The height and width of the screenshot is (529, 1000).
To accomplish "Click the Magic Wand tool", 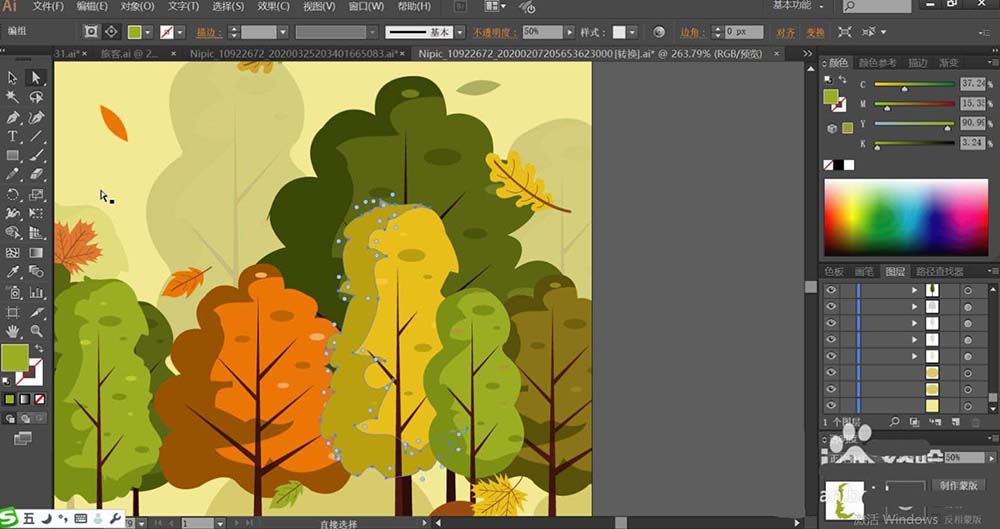I will [13, 97].
